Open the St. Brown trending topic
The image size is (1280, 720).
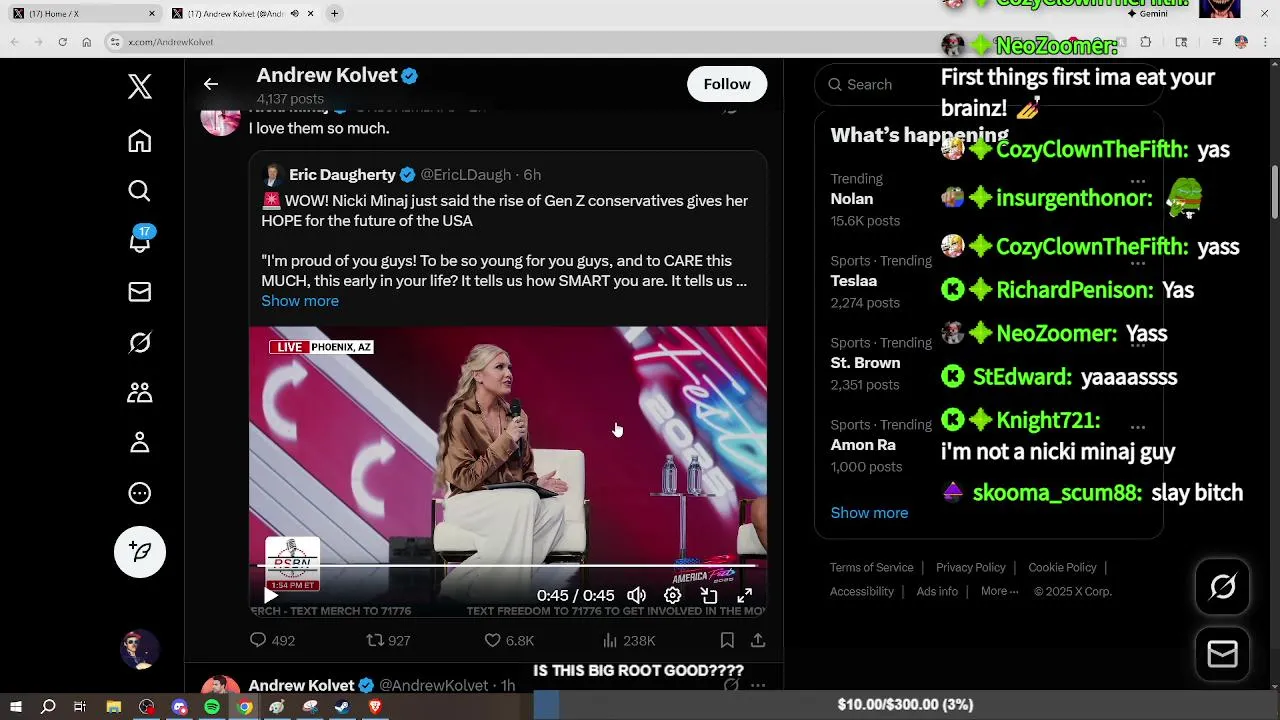[865, 363]
